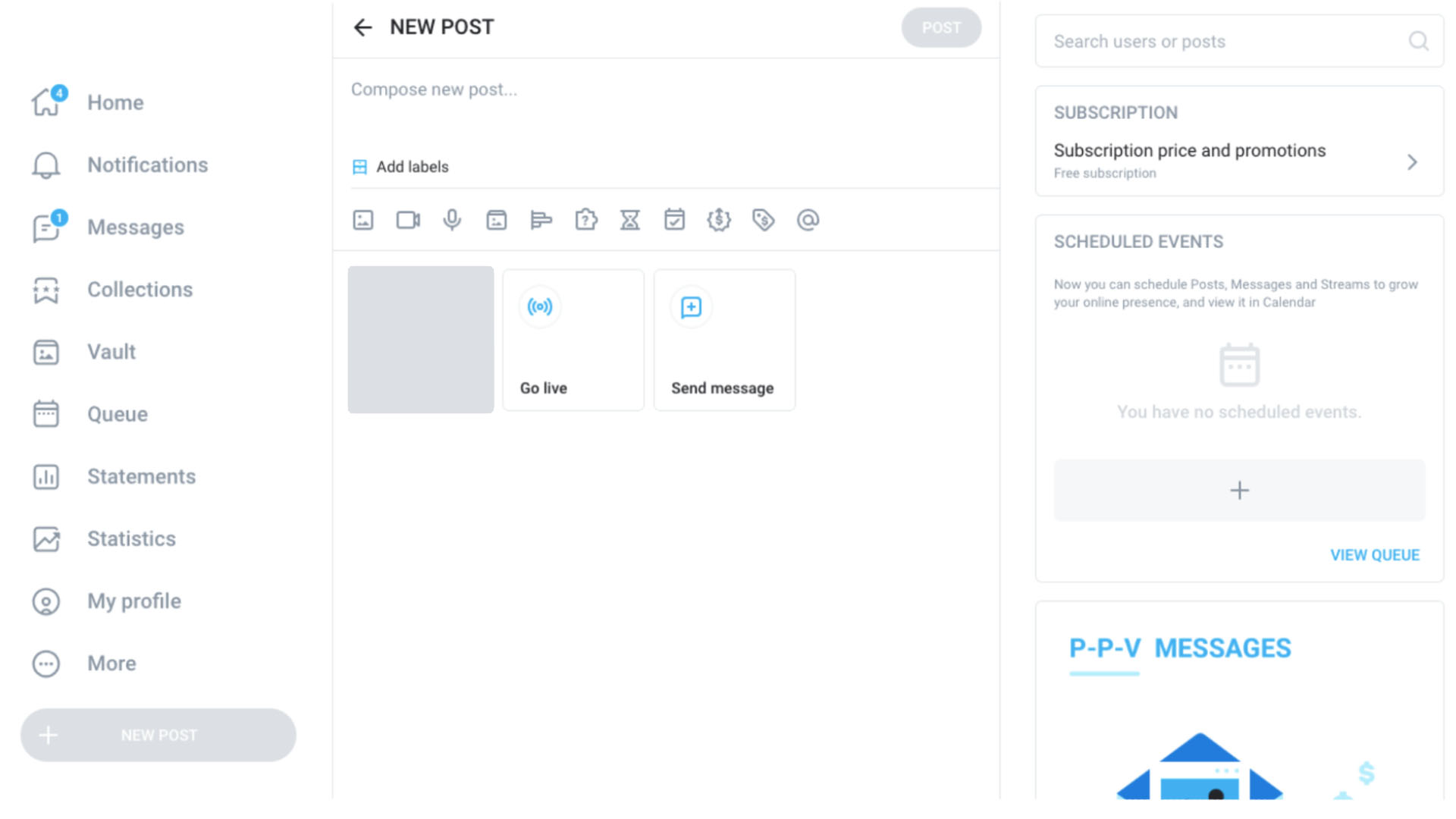Click the back arrow next to NEW POST
Screen dimensions: 1456x819
[x=362, y=28]
